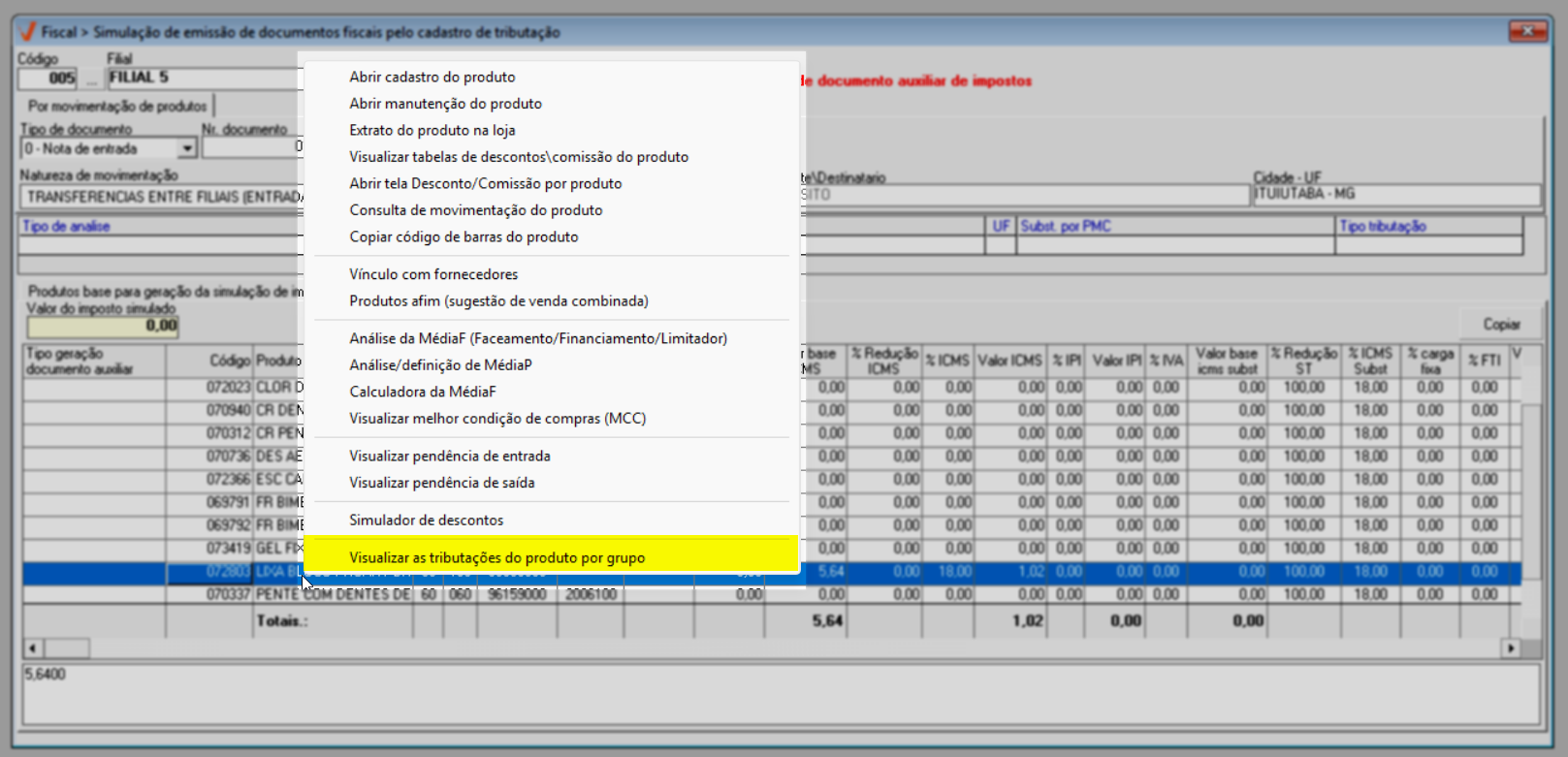Open 'Simulador de descontos' entry

point(426,520)
